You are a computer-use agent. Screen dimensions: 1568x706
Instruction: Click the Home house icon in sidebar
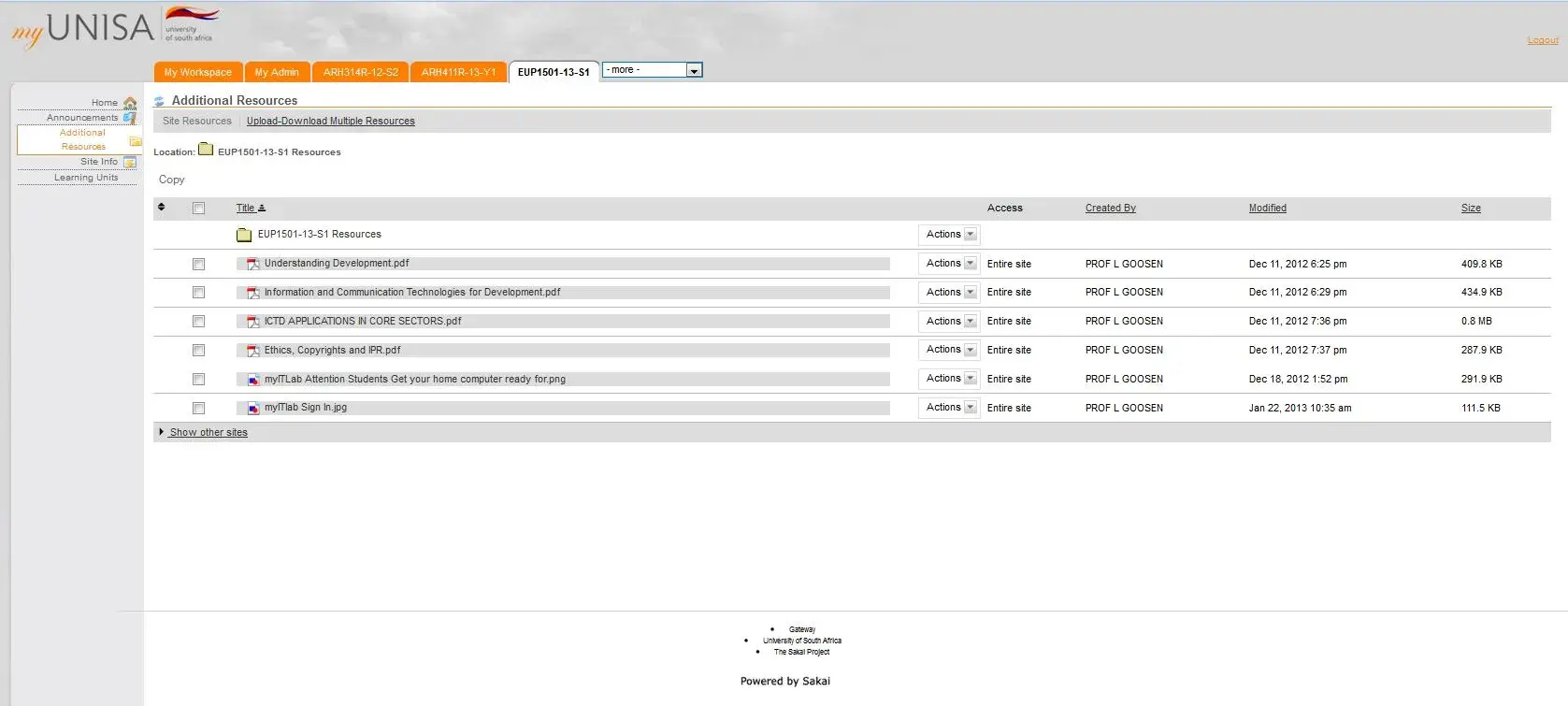pyautogui.click(x=130, y=103)
